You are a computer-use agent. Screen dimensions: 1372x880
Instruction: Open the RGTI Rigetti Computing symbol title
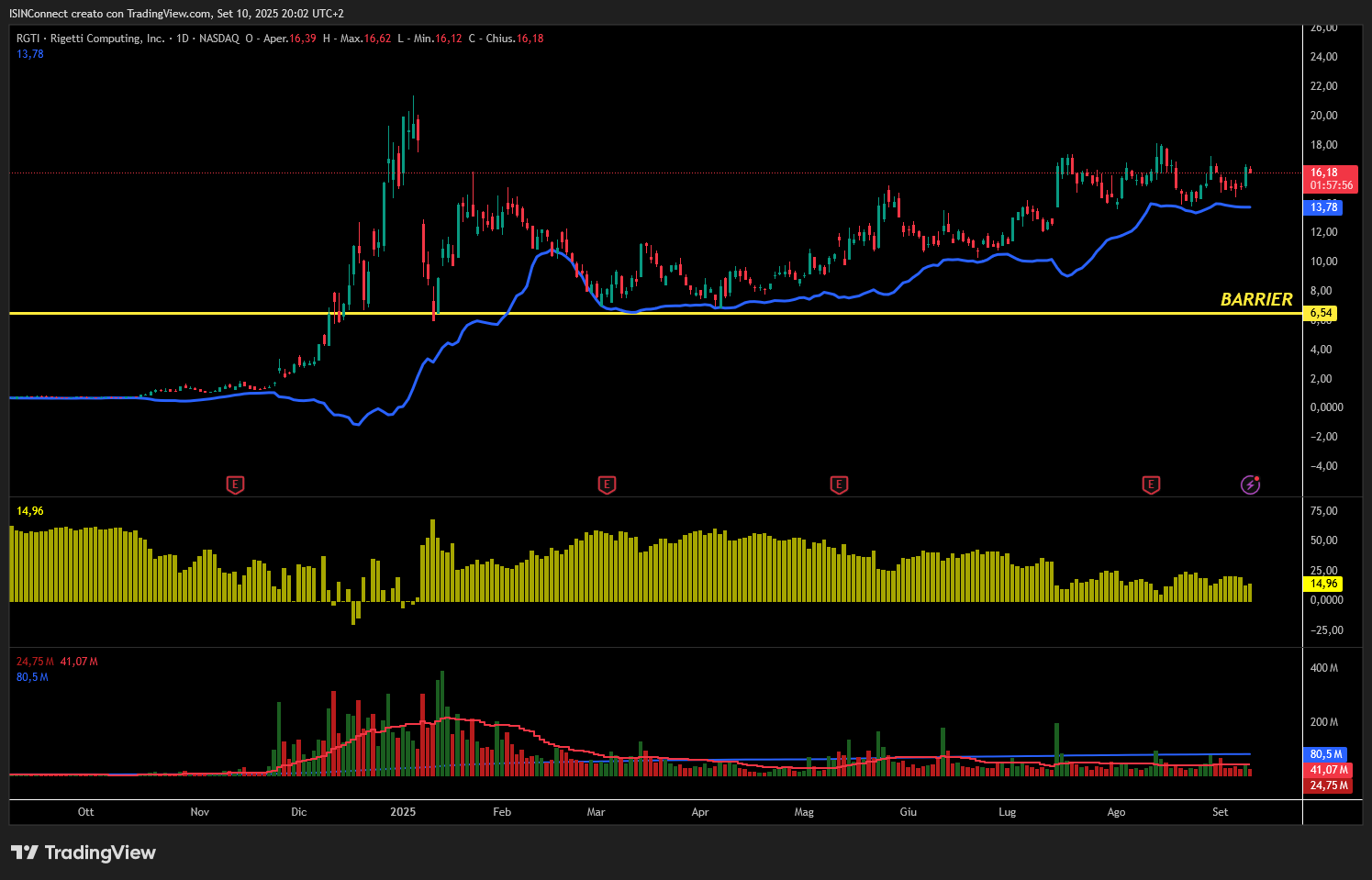click(91, 39)
